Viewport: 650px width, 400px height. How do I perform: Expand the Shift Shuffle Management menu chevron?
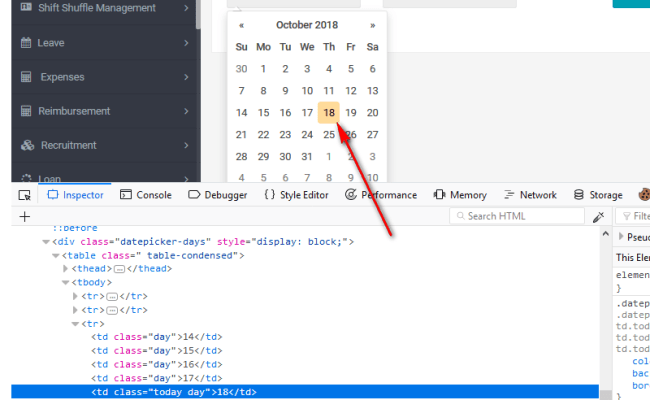[186, 8]
